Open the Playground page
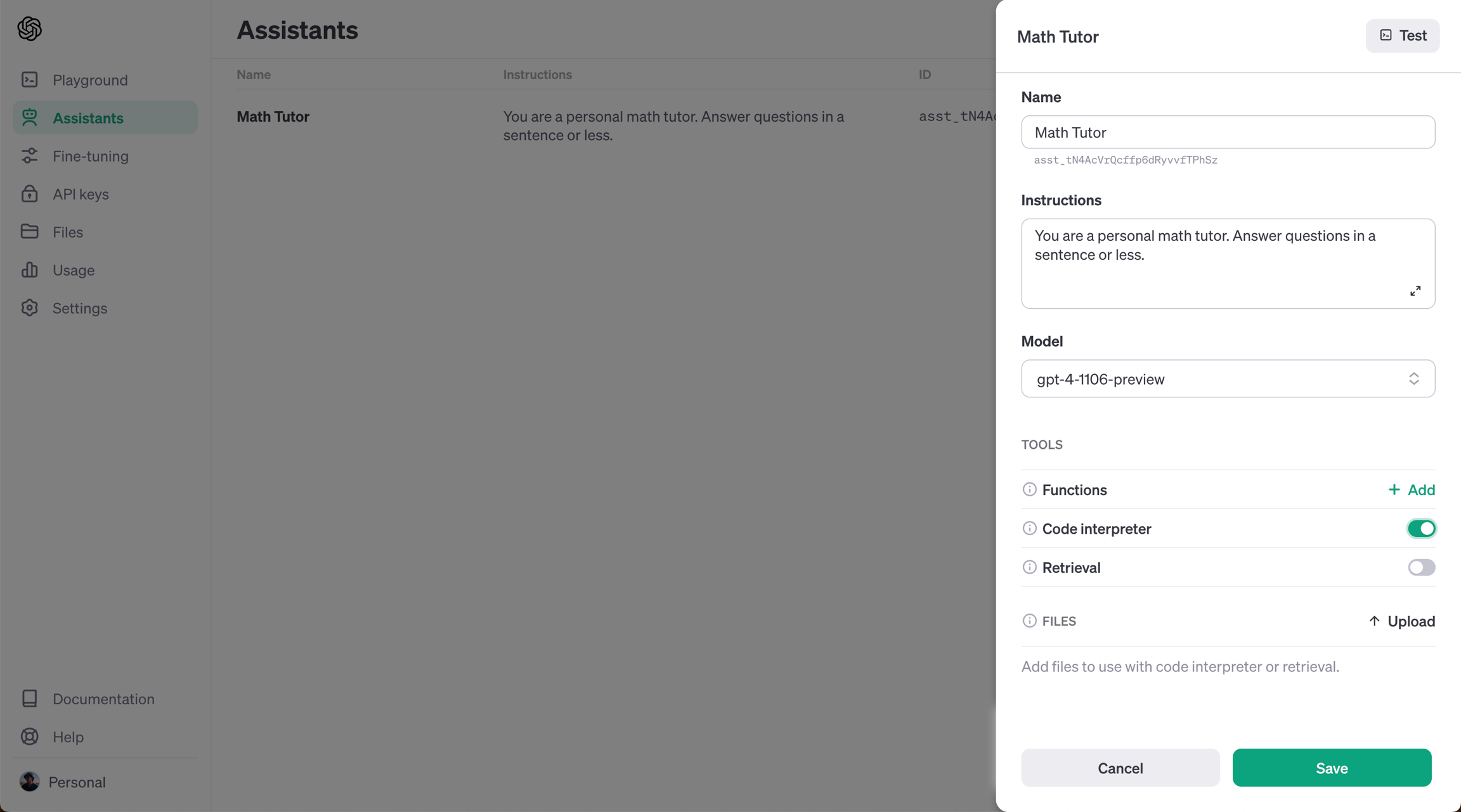This screenshot has width=1461, height=812. point(89,80)
